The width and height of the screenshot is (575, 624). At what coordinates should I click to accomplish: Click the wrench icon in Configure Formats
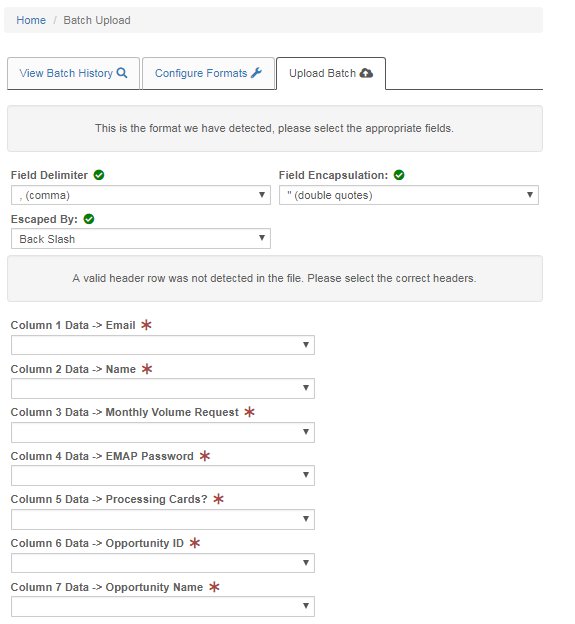pyautogui.click(x=256, y=73)
